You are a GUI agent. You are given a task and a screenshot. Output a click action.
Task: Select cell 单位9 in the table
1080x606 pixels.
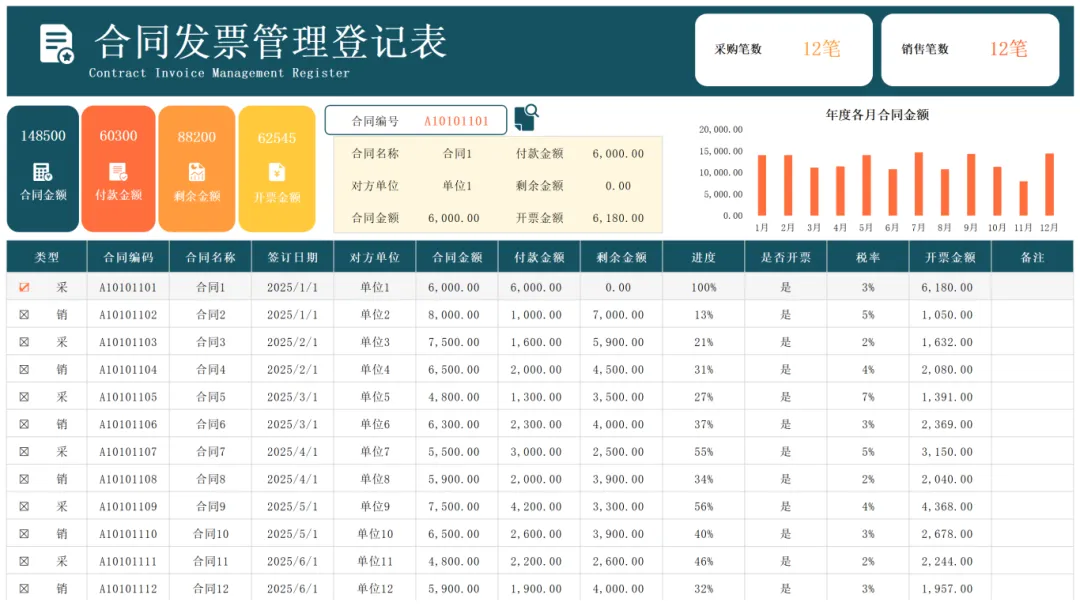(375, 507)
